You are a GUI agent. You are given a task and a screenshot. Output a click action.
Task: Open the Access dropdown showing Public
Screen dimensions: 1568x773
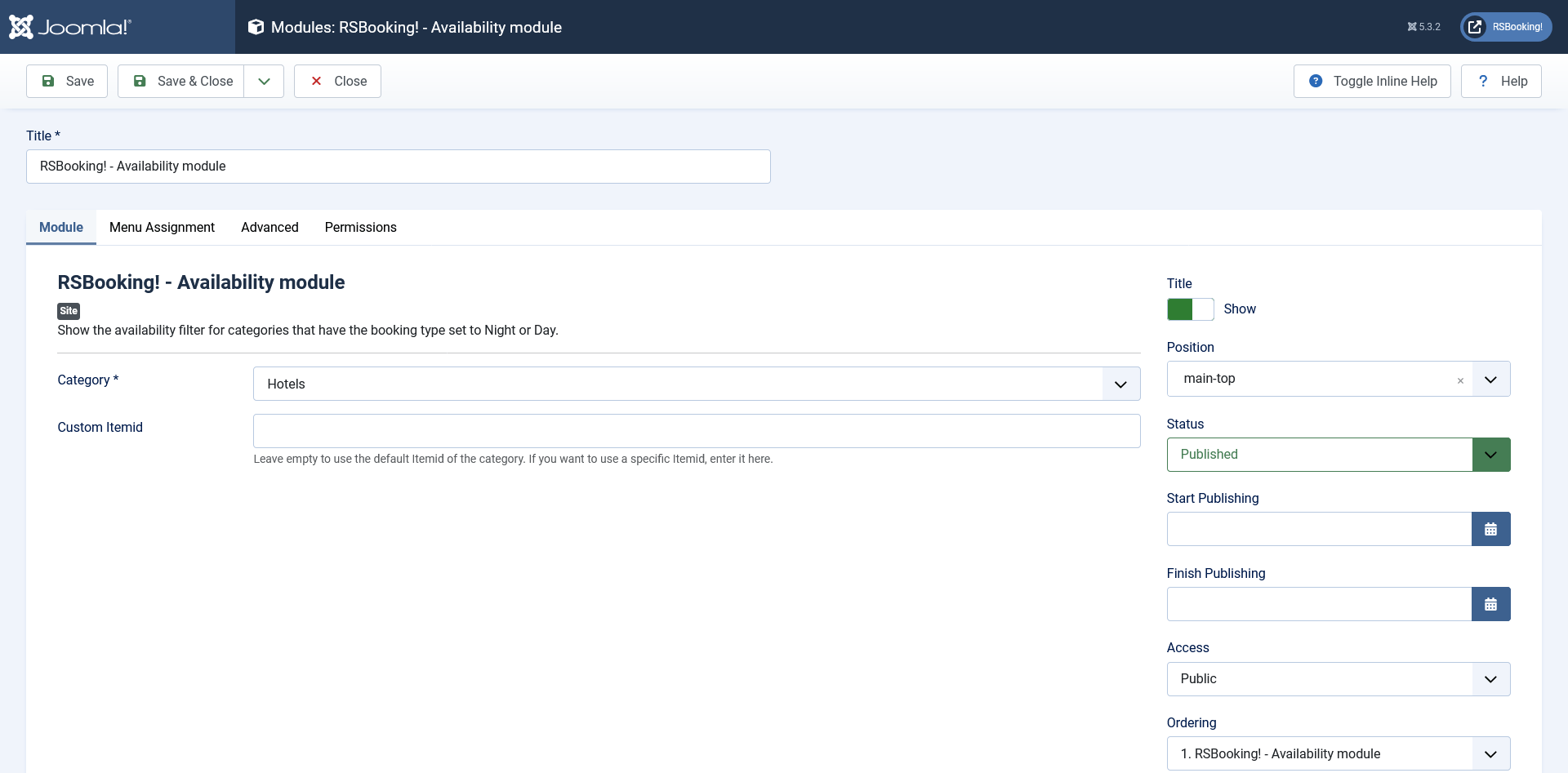(1339, 679)
